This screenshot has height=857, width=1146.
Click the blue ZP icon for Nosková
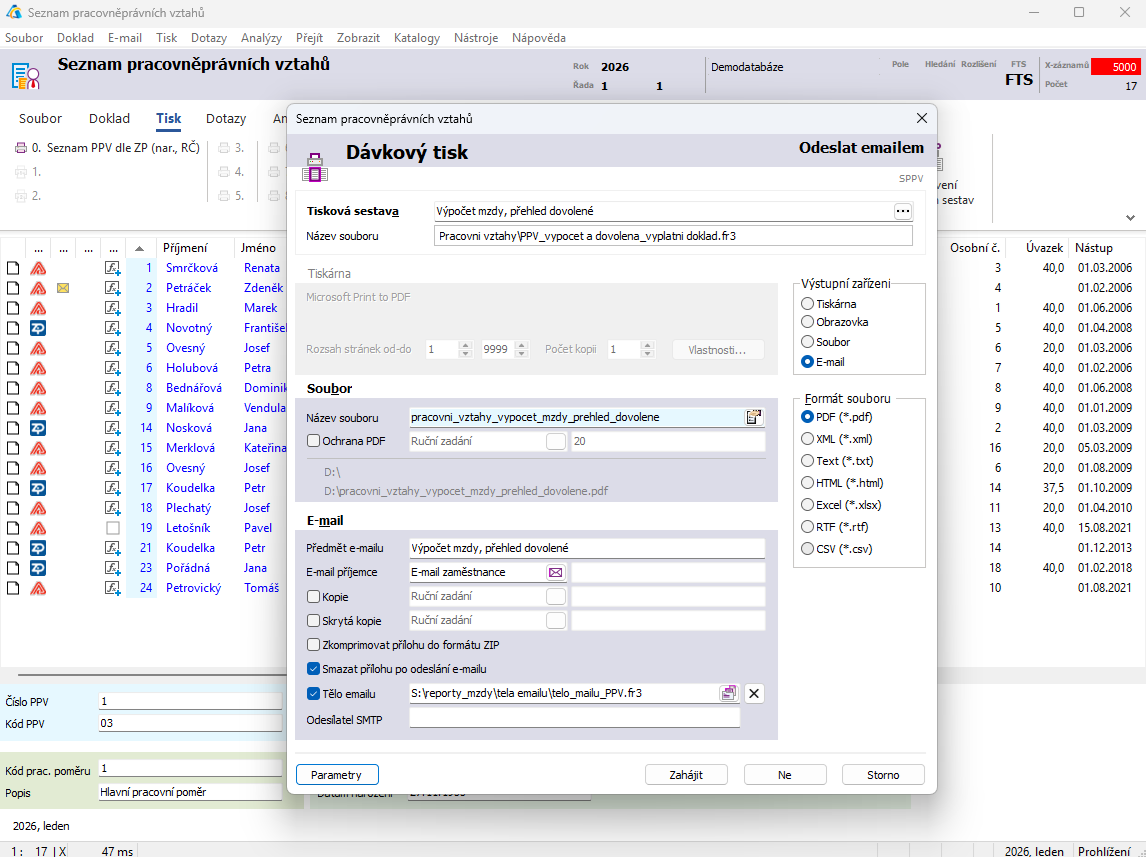pyautogui.click(x=38, y=428)
